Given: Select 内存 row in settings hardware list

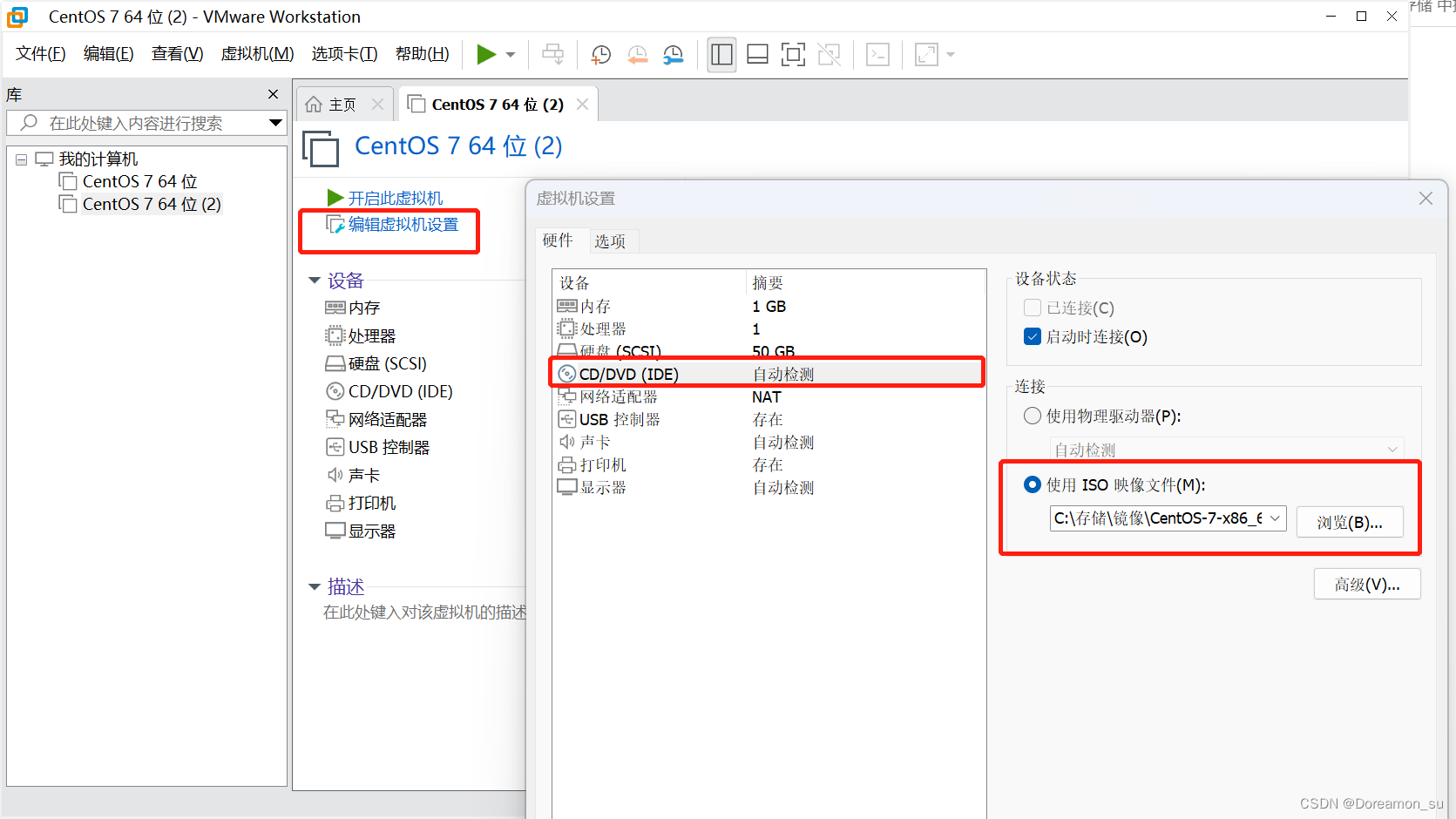Looking at the screenshot, I should [x=769, y=307].
